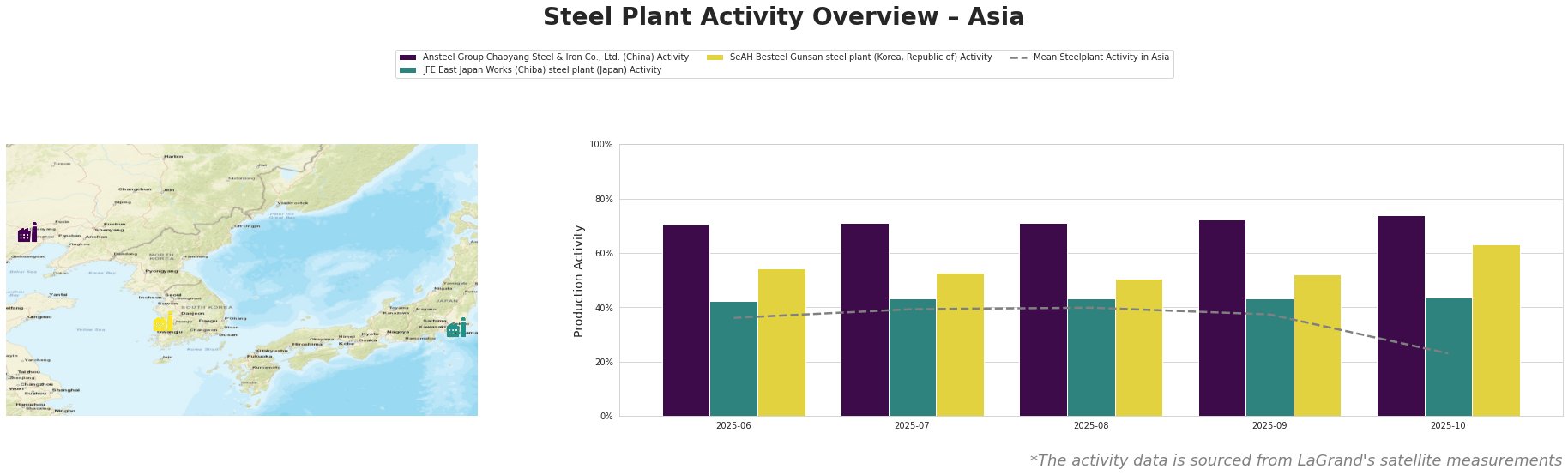Click the teal JFE East Japan legend swatch
Viewport: 1568px width, 475px height.
(x=408, y=70)
